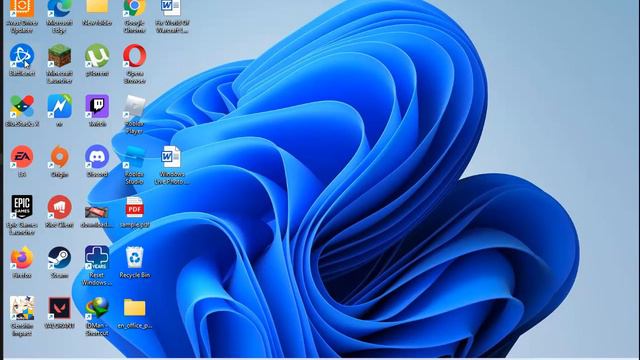Viewport: 640px width, 360px height.
Task: Launch the Firefox shortcut
Action: tap(22, 258)
